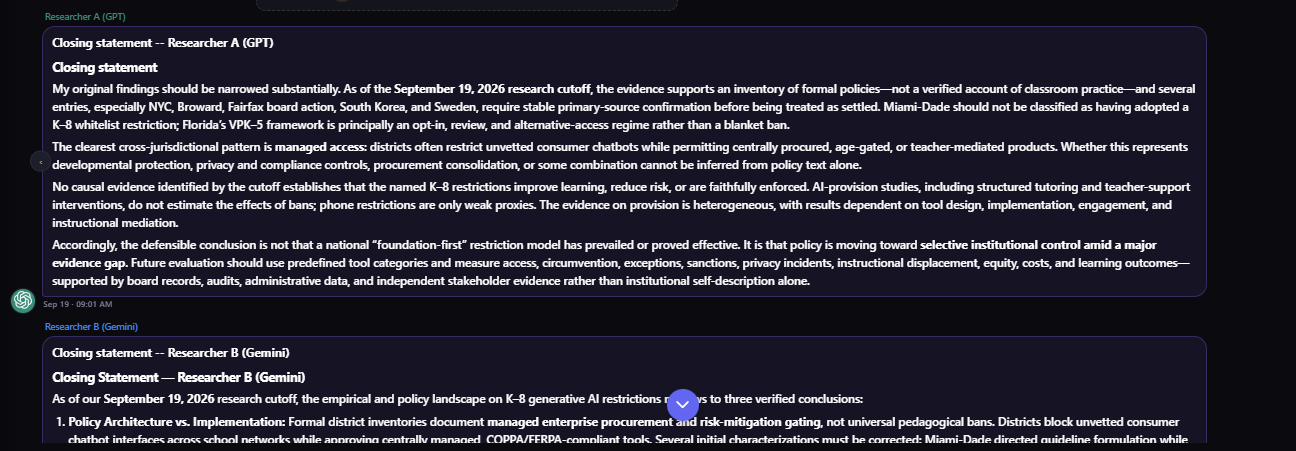Click the Closing Statement — Researcher B (Gemini) heading
The height and width of the screenshot is (451, 1296).
[x=179, y=377]
